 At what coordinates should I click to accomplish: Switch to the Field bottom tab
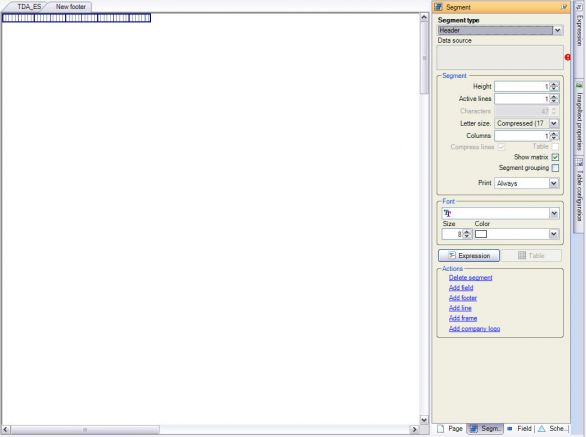coord(519,428)
